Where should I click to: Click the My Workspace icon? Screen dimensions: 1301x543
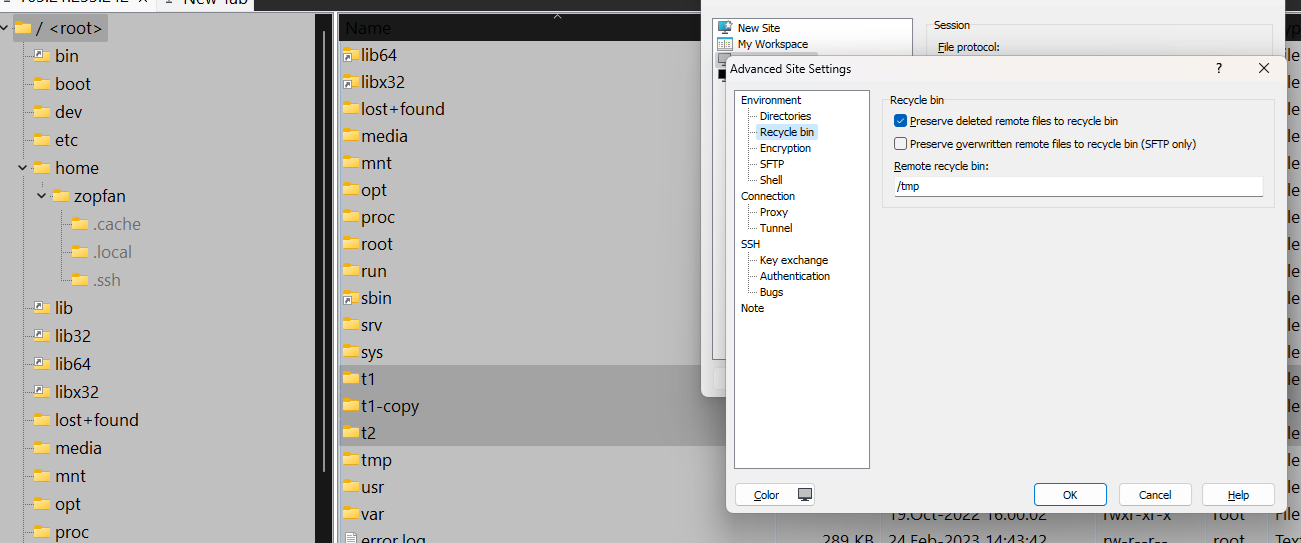(x=725, y=44)
